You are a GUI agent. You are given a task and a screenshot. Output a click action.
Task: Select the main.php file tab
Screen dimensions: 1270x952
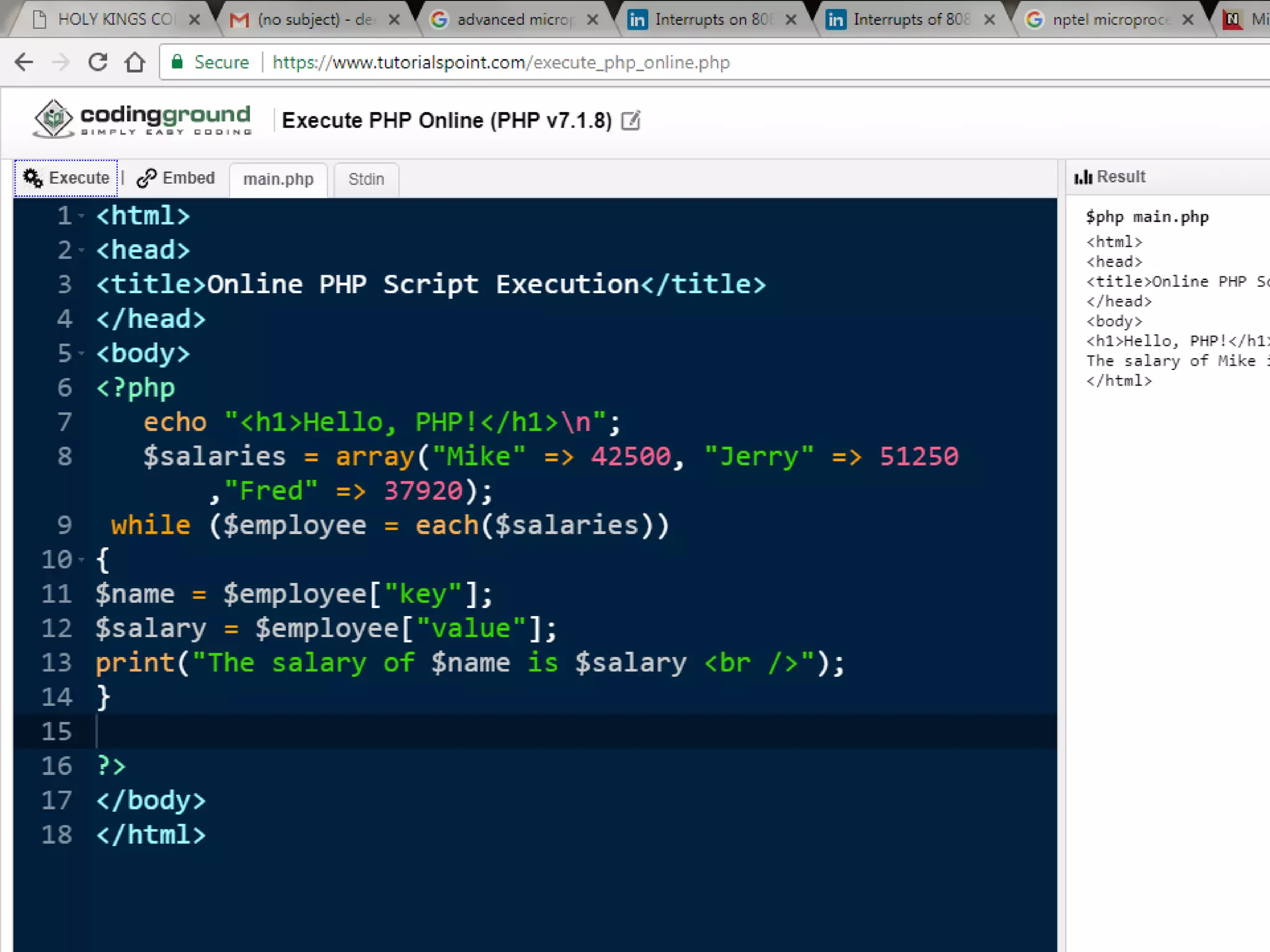point(278,180)
